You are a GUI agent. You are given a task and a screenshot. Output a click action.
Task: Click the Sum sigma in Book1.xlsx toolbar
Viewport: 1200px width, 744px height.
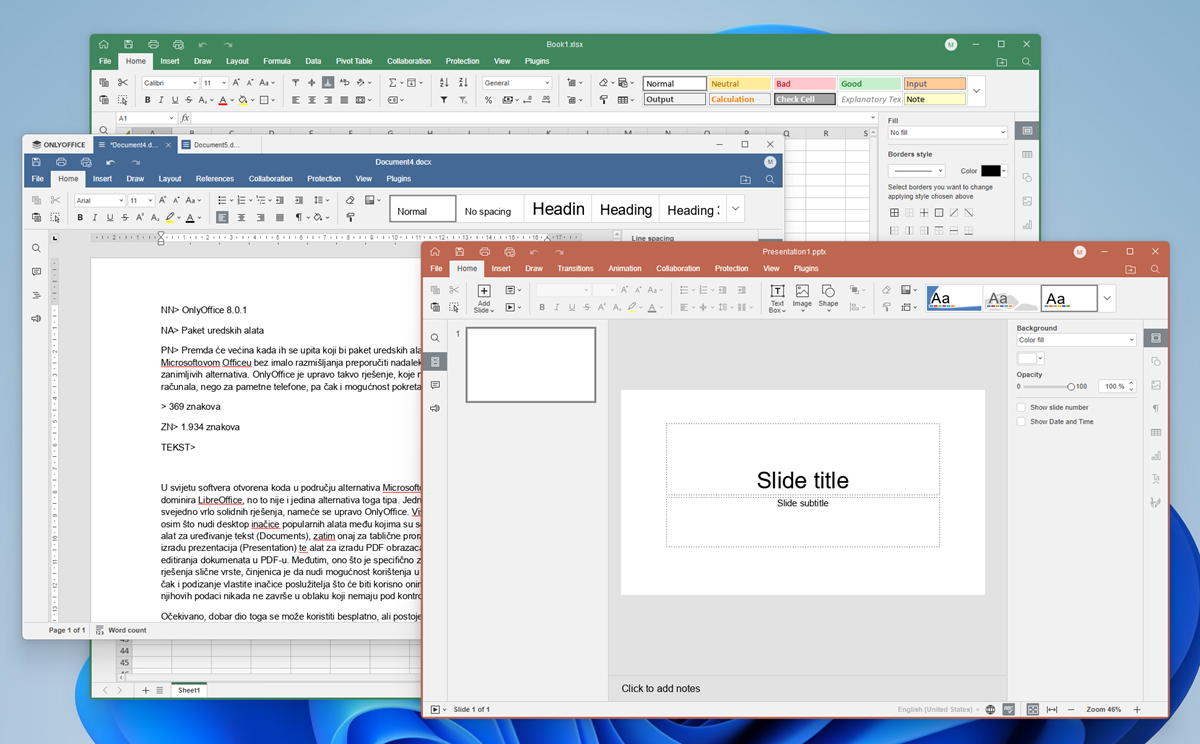click(x=392, y=83)
